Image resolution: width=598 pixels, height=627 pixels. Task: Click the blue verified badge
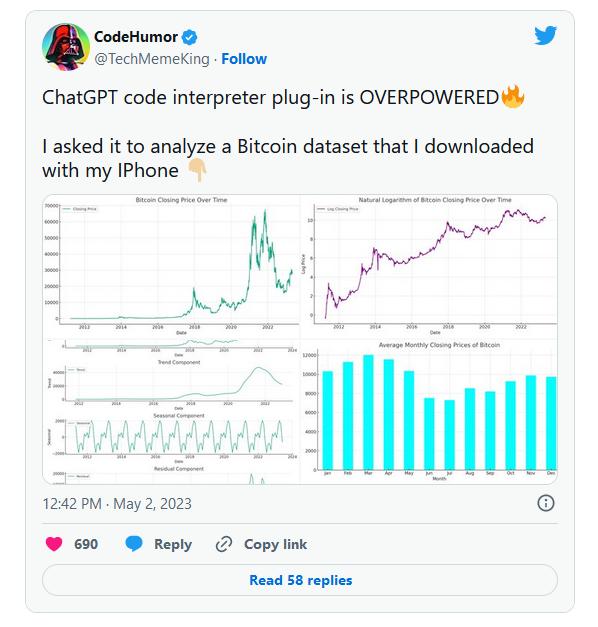(x=189, y=37)
